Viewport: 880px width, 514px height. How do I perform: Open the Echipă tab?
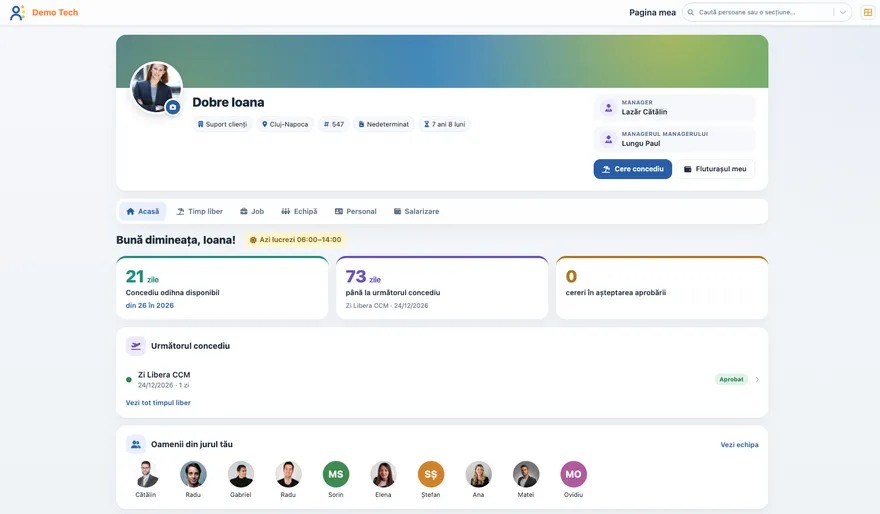click(x=299, y=212)
